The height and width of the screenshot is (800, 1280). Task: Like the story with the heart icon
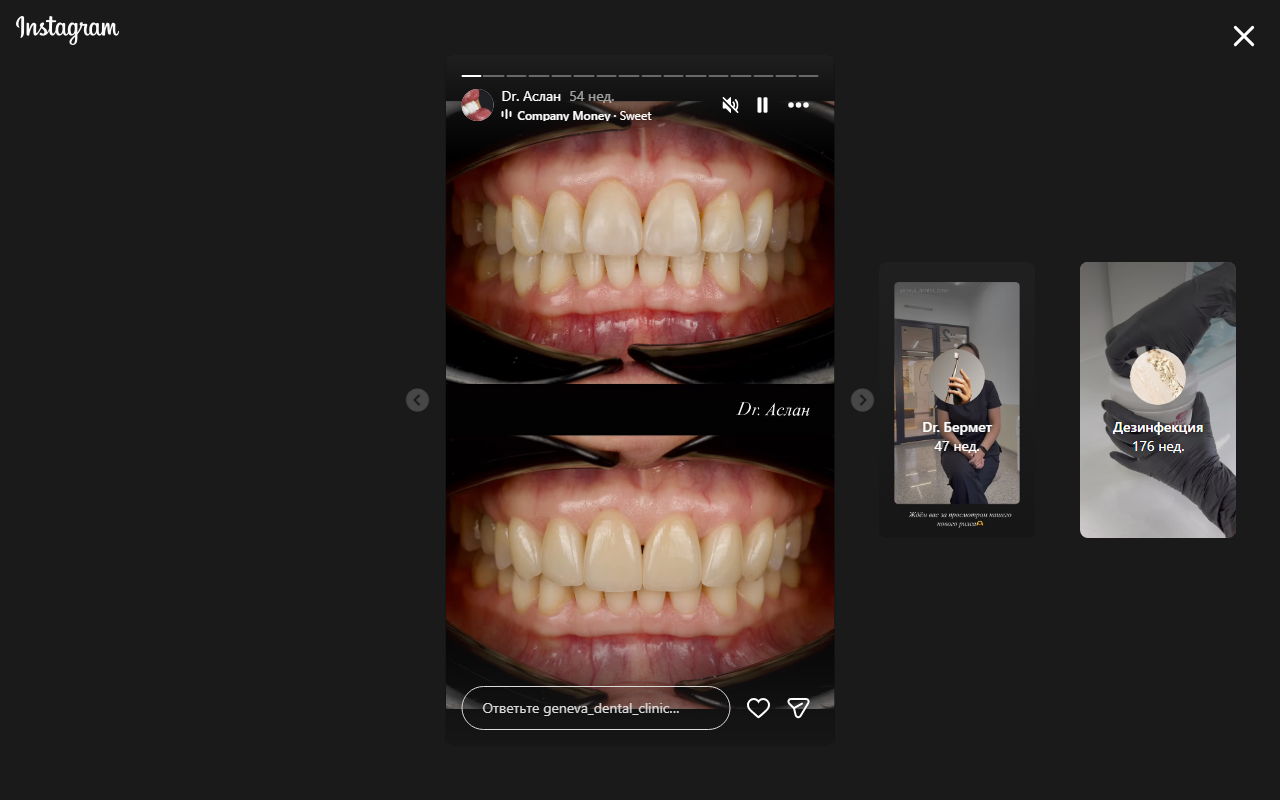(x=758, y=708)
